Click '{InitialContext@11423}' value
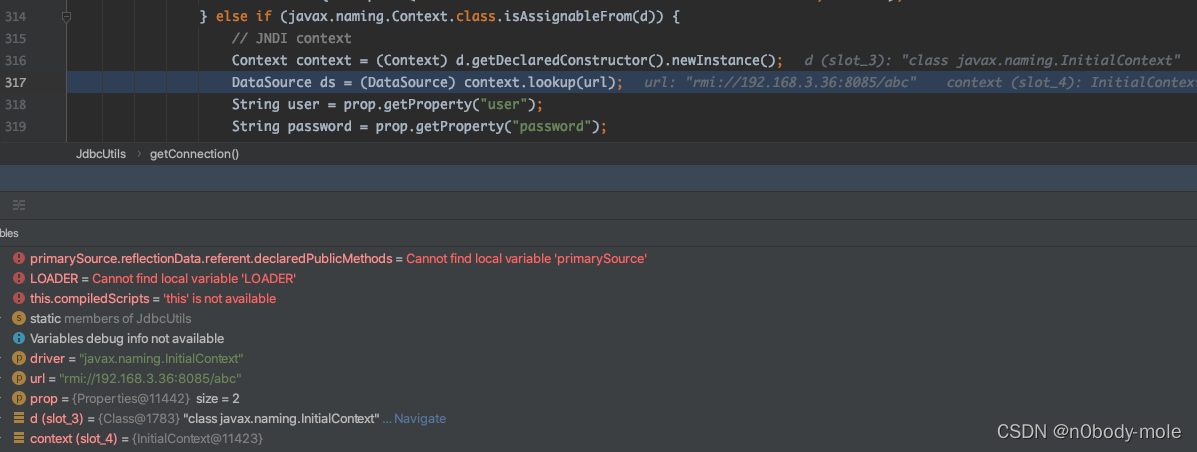Viewport: 1197px width, 452px height. click(197, 438)
